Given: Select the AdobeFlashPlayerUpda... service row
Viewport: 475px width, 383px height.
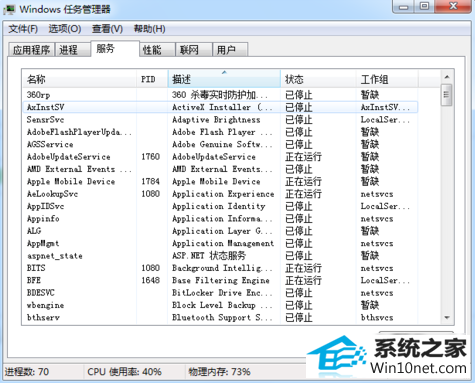Looking at the screenshot, I should [x=220, y=132].
